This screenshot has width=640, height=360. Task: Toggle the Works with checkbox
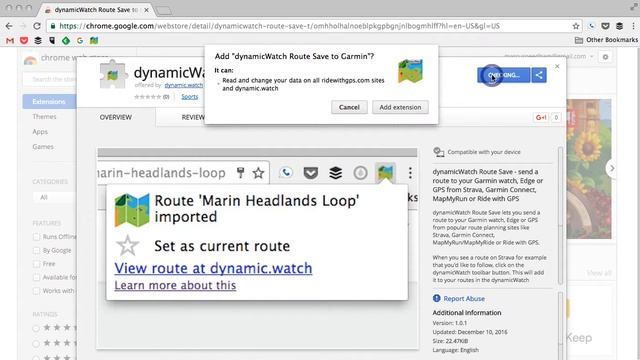tap(36, 291)
